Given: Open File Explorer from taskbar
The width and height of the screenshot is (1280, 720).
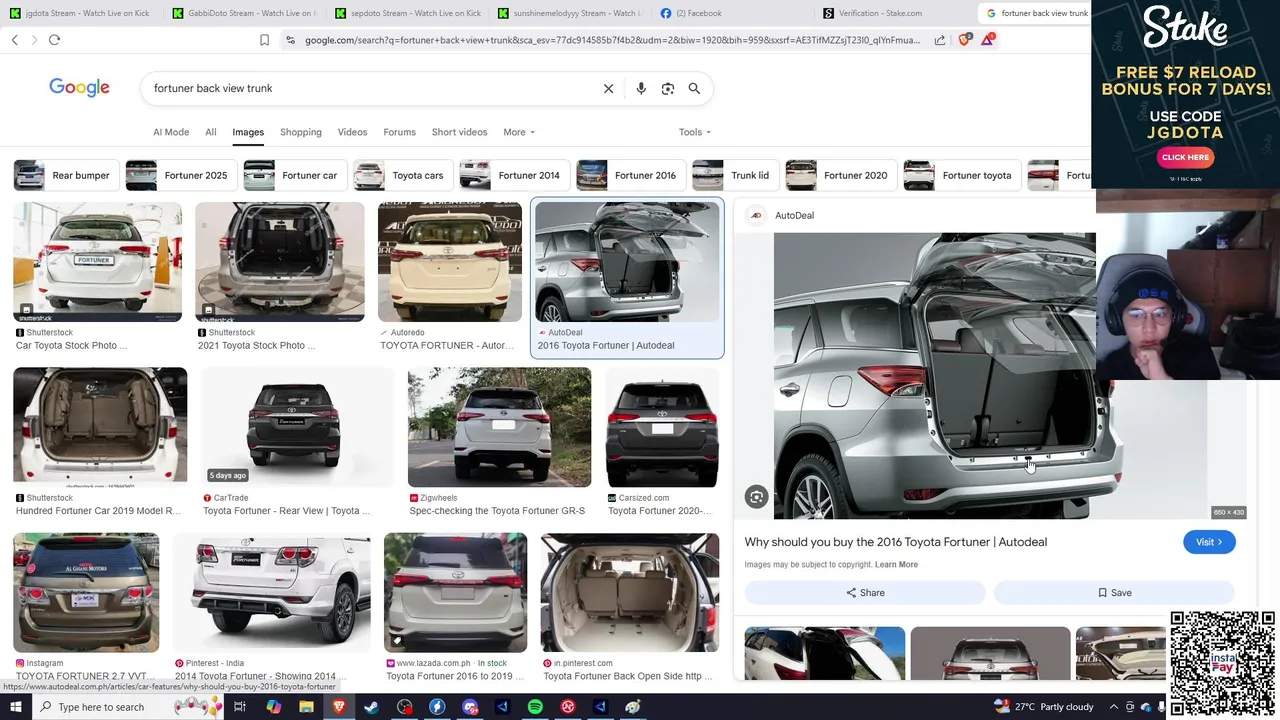Looking at the screenshot, I should point(306,707).
